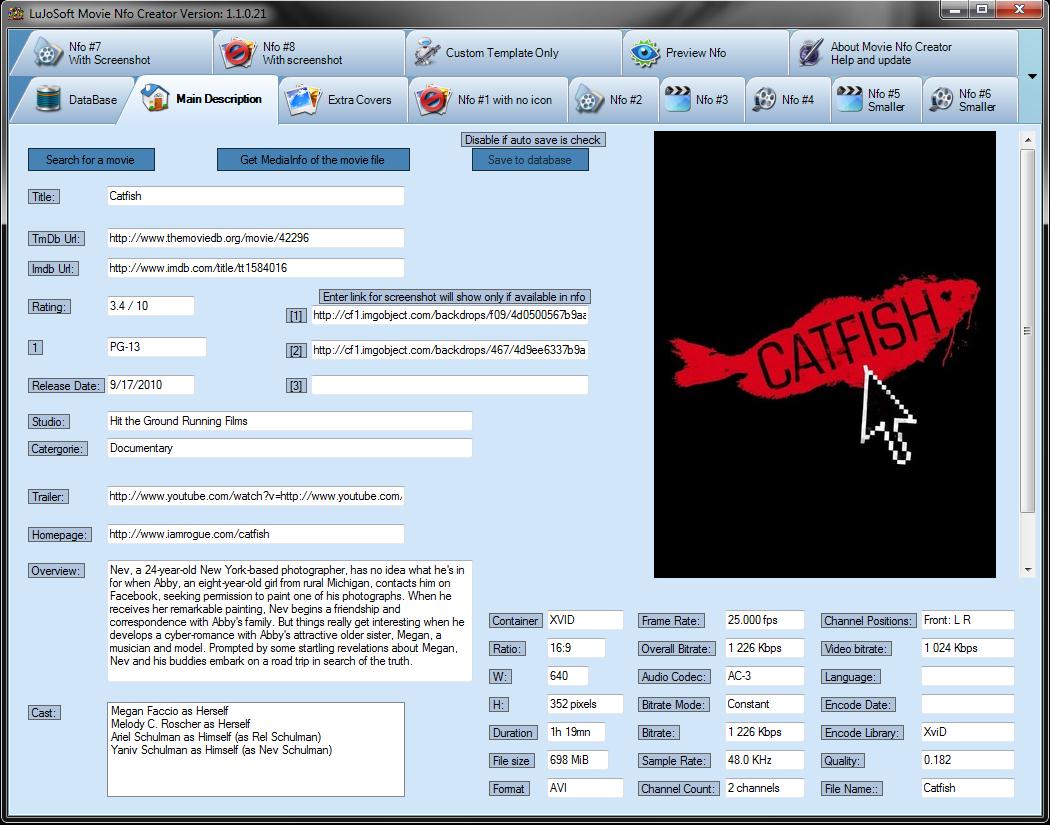The height and width of the screenshot is (825, 1050).
Task: Click the prohibited icon on Nfo #1 tab
Action: tap(433, 100)
